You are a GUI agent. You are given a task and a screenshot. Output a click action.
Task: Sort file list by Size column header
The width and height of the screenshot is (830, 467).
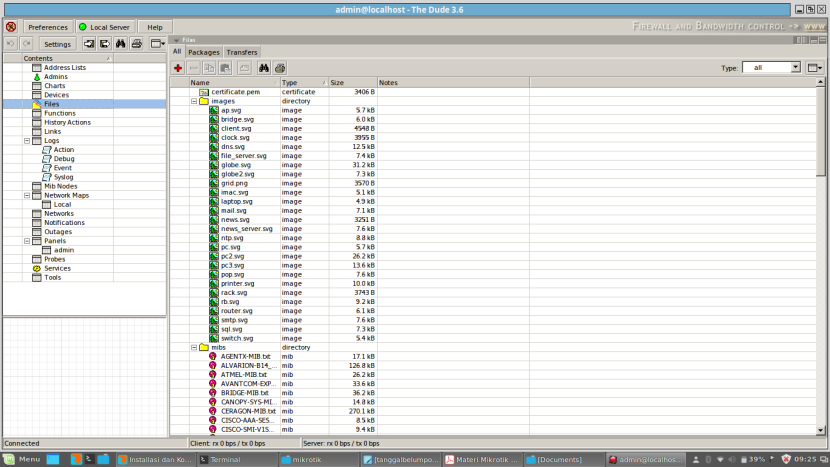(351, 83)
